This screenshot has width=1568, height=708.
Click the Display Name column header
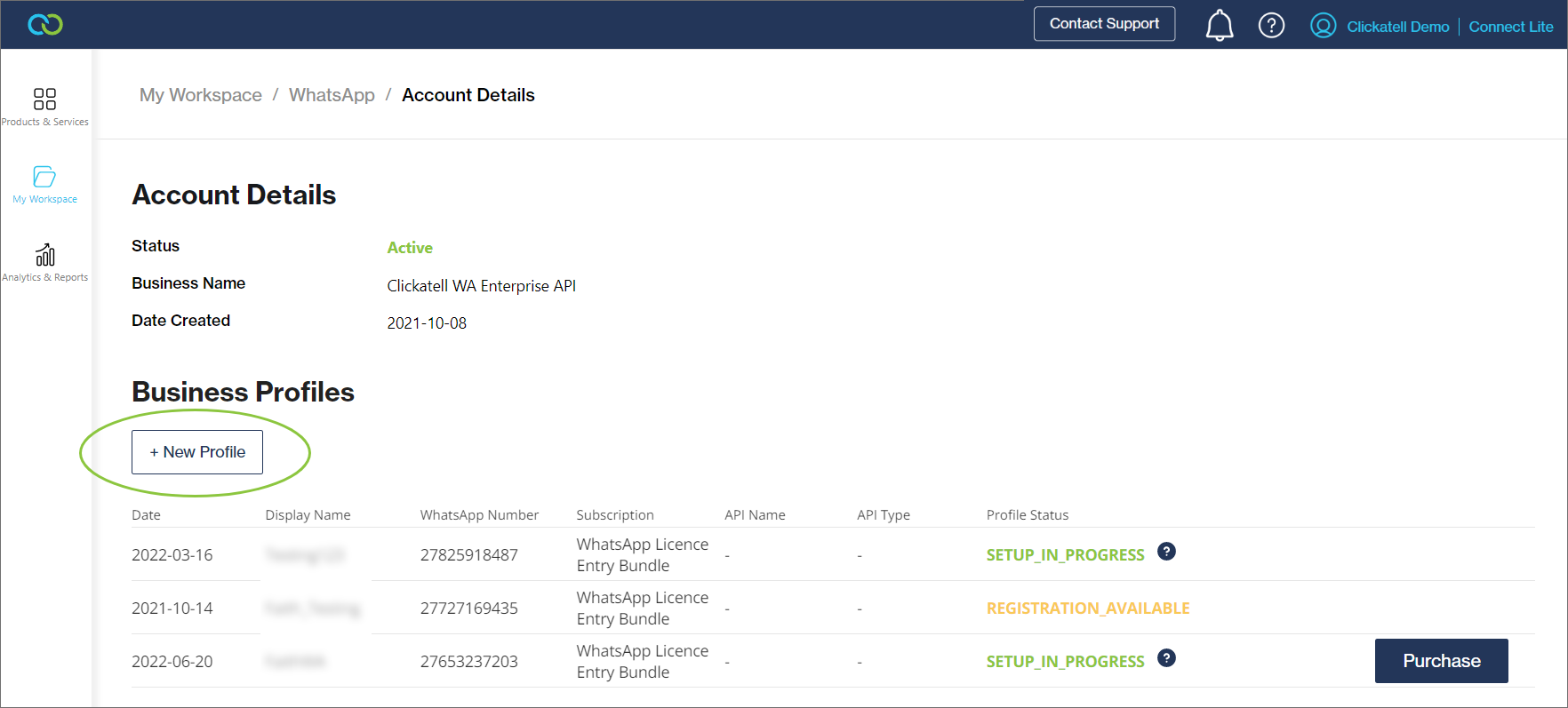pyautogui.click(x=308, y=515)
